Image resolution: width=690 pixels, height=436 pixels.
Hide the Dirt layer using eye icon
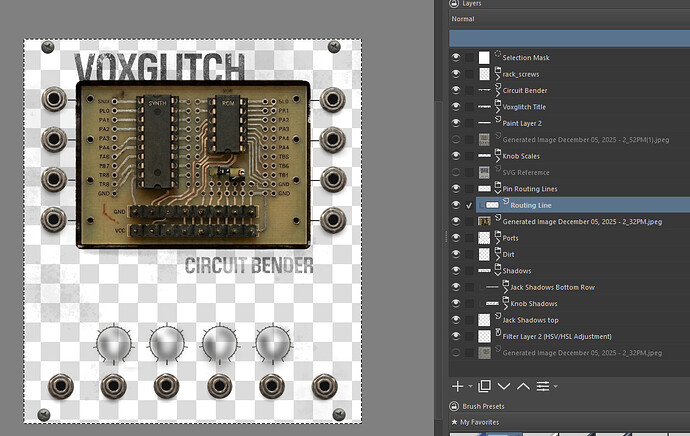[456, 254]
